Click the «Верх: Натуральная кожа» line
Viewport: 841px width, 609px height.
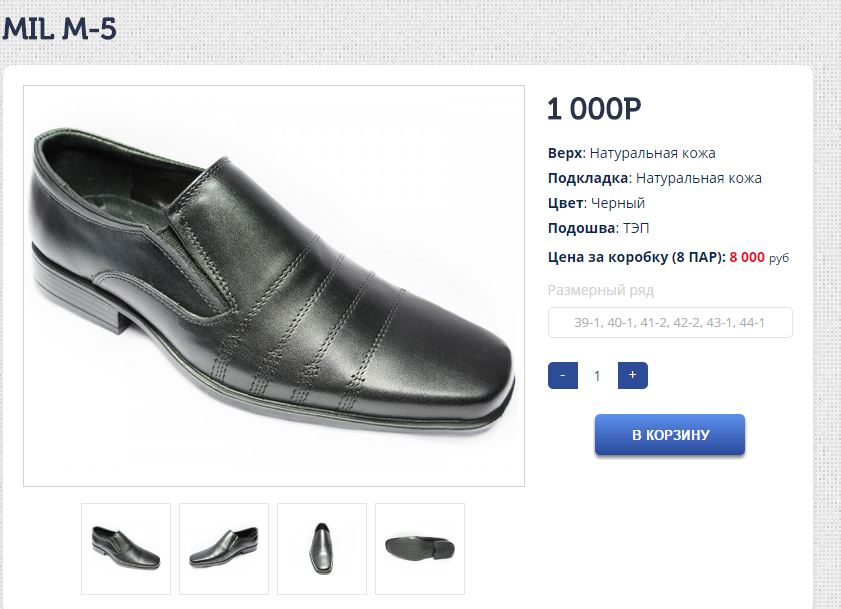click(x=632, y=153)
